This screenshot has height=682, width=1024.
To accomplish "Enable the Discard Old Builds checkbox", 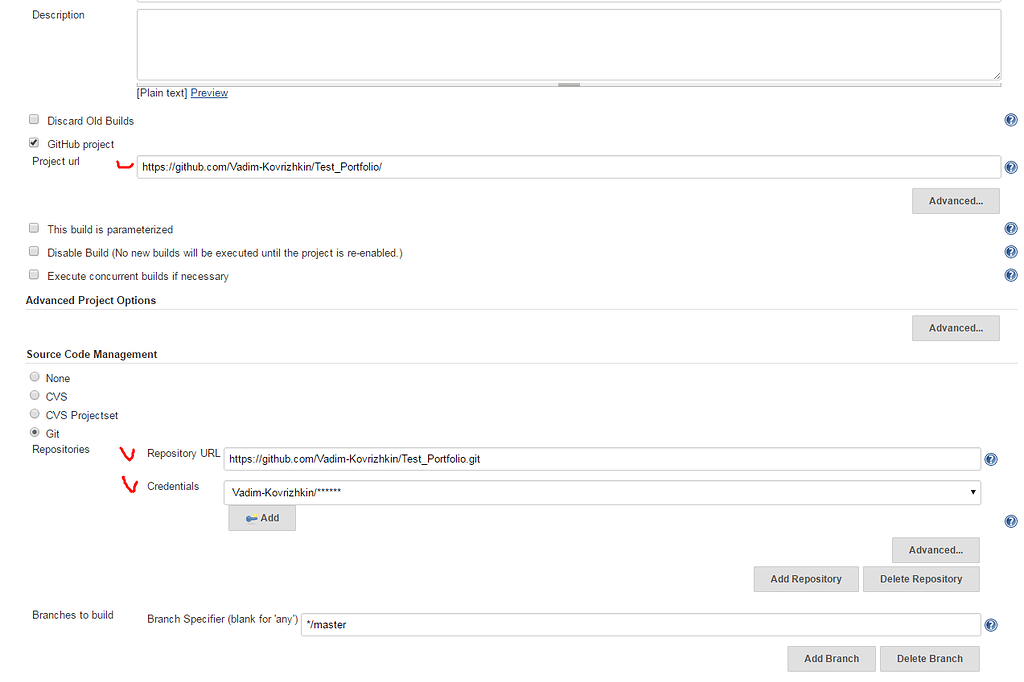I will pyautogui.click(x=33, y=118).
